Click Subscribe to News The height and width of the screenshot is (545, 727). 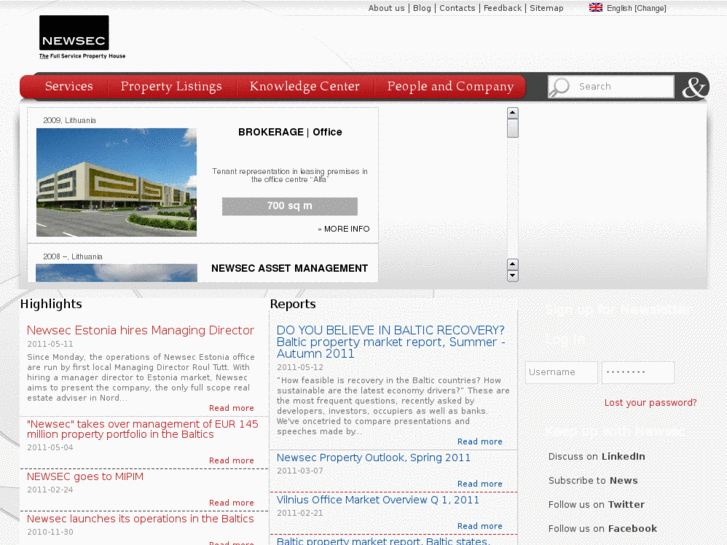click(x=593, y=481)
